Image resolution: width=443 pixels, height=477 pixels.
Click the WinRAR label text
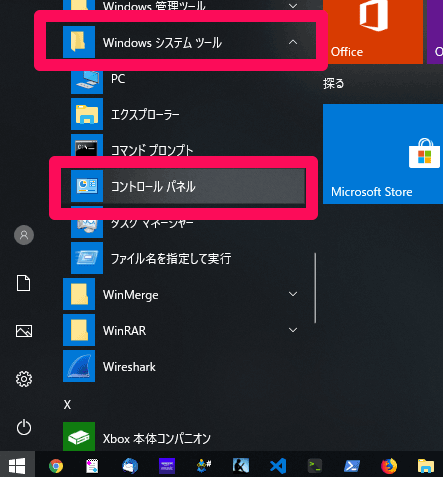(125, 331)
